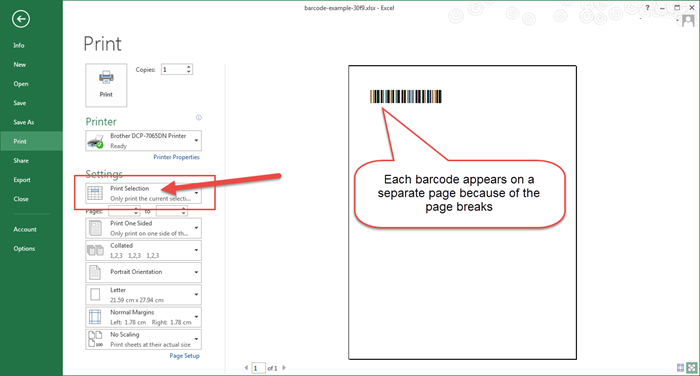700x376 pixels.
Task: Expand the Collated dropdown
Action: [x=196, y=251]
